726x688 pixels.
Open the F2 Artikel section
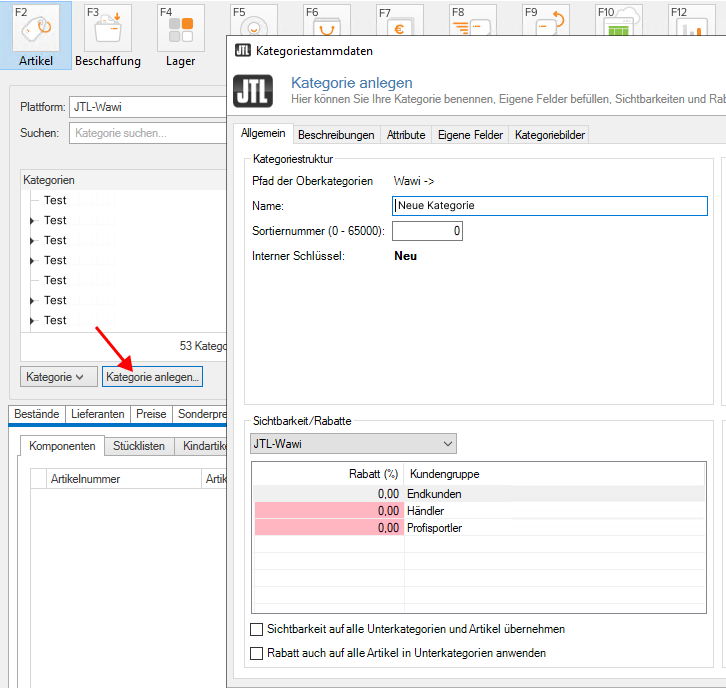[36, 36]
